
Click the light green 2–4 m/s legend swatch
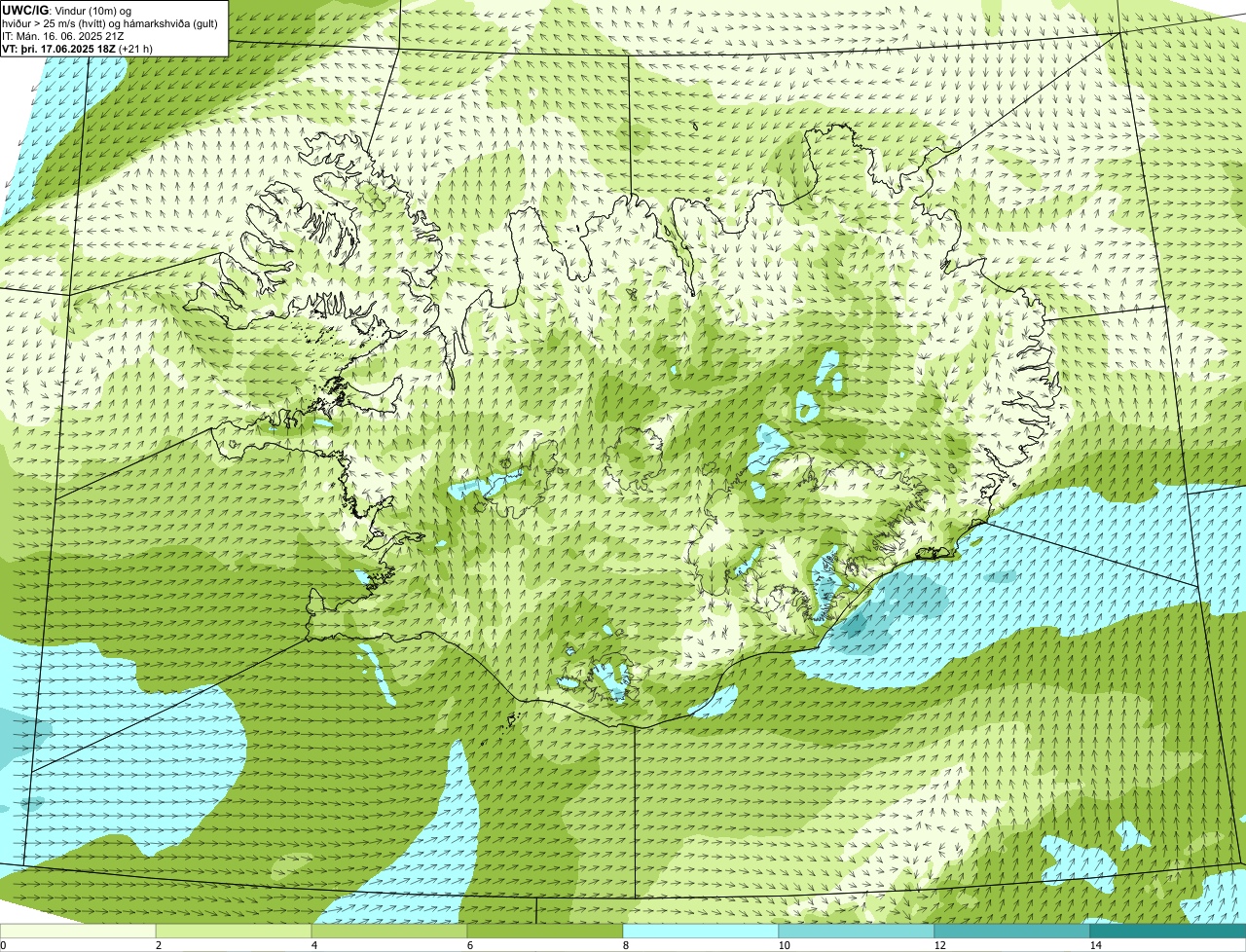click(x=234, y=931)
